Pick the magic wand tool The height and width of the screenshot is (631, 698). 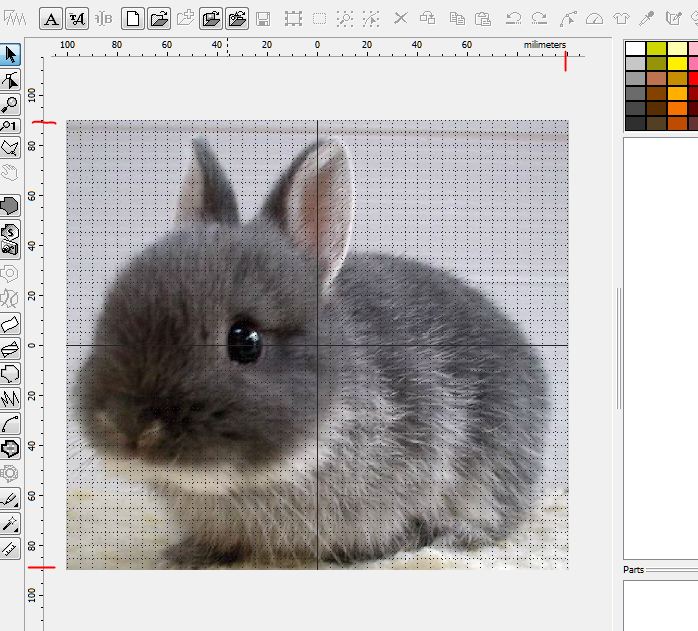point(10,524)
